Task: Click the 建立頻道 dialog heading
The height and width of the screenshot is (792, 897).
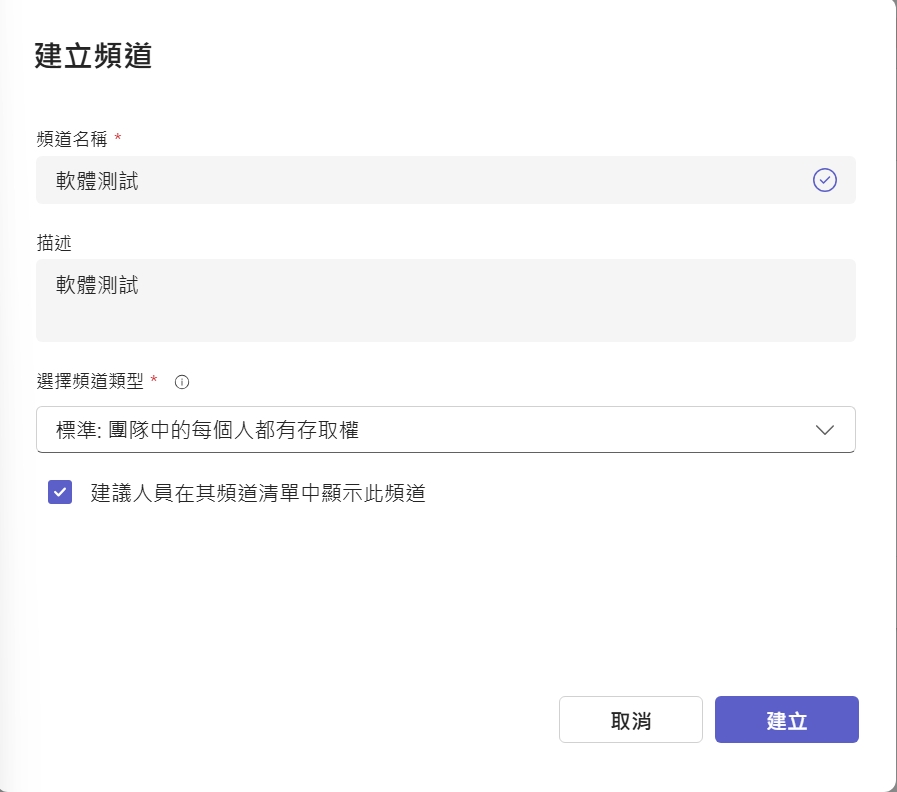Action: coord(93,56)
